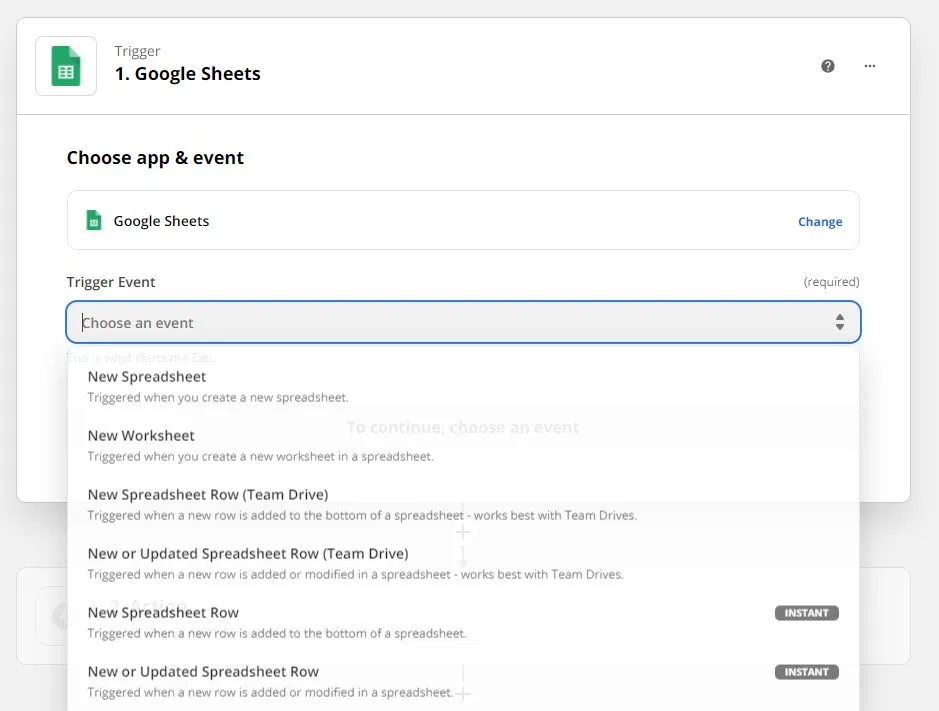Image resolution: width=939 pixels, height=711 pixels.
Task: Open the help question mark icon
Action: pos(828,66)
